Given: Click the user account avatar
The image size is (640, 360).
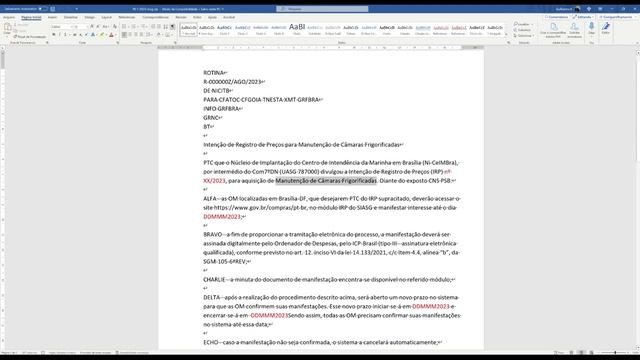Looking at the screenshot, I should click(x=577, y=9).
